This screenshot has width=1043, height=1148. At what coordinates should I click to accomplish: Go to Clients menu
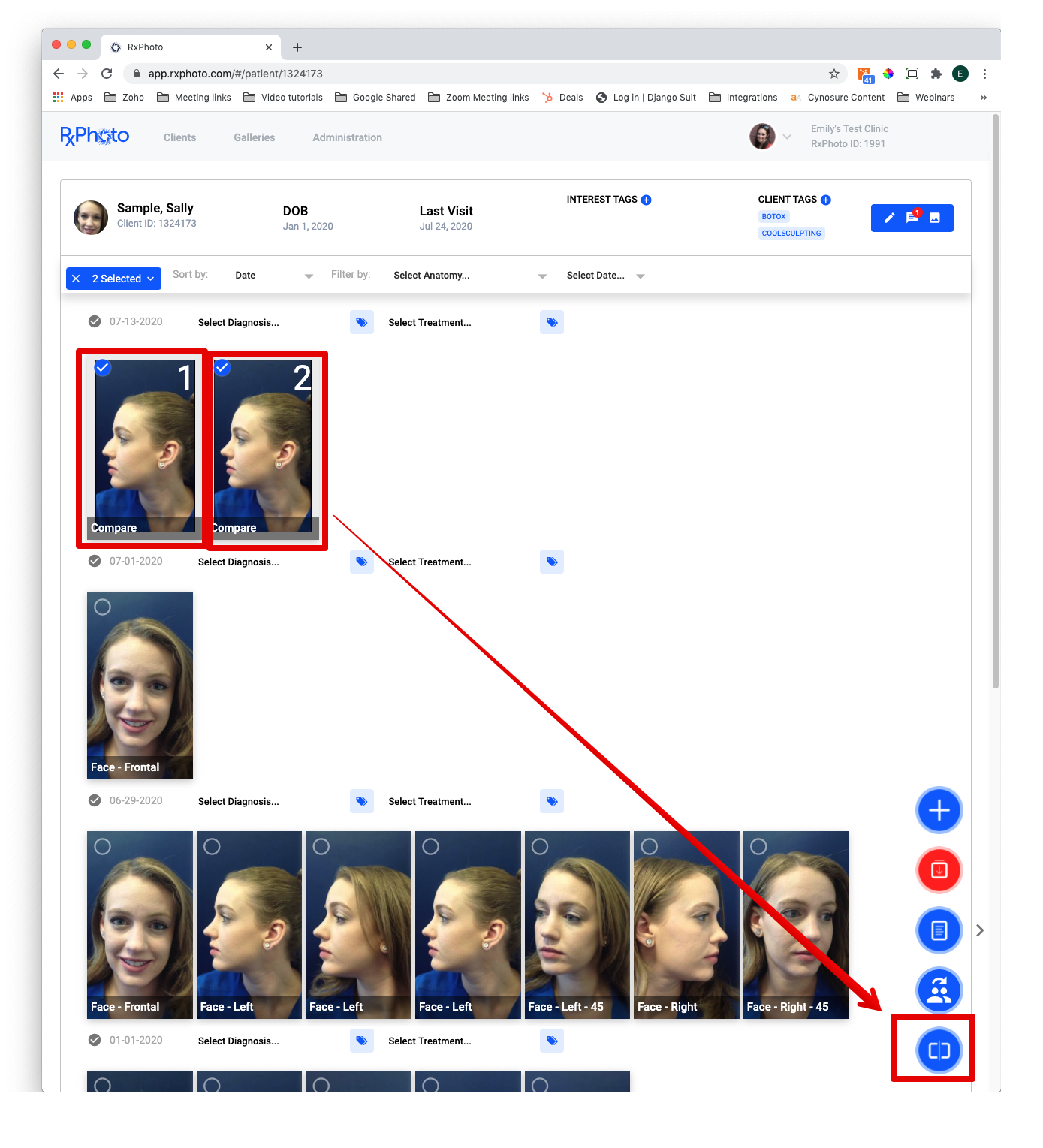pyautogui.click(x=180, y=137)
